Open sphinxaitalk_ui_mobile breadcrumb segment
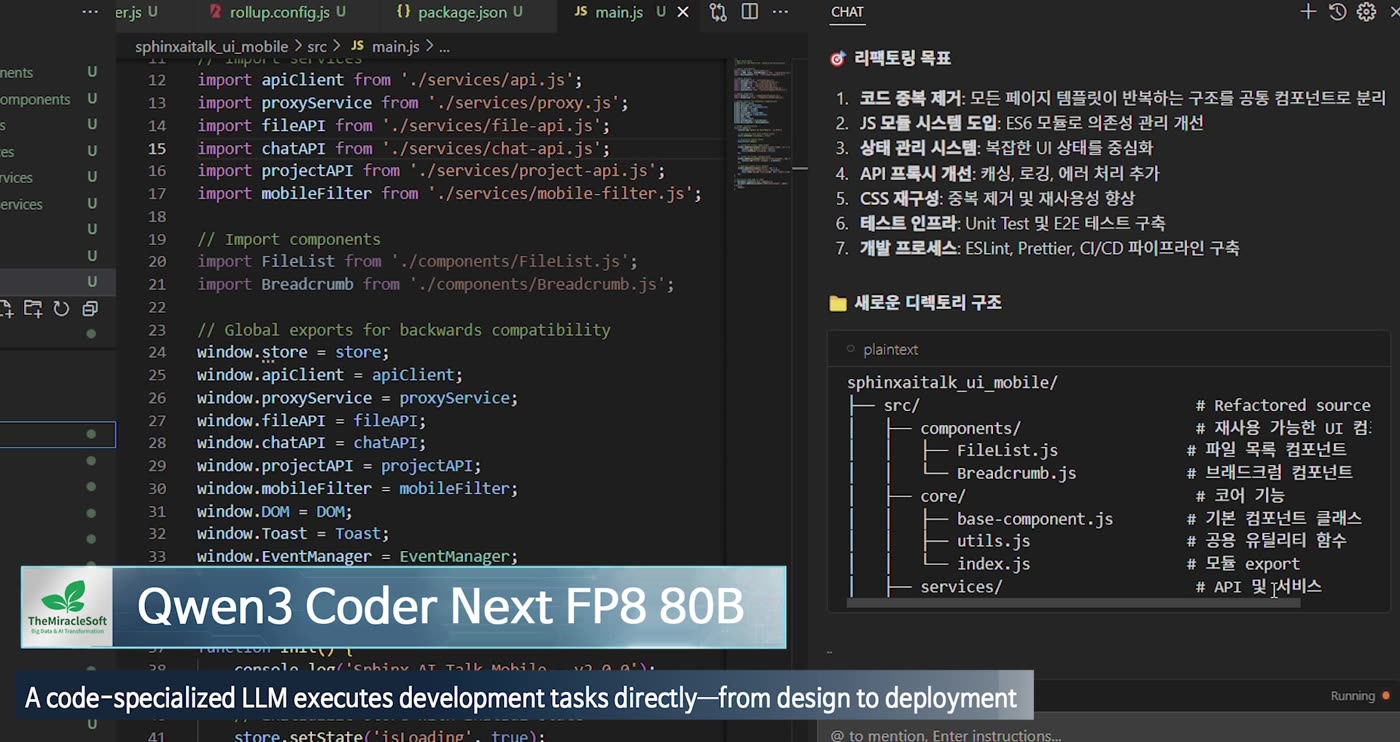This screenshot has width=1400, height=742. coord(211,46)
